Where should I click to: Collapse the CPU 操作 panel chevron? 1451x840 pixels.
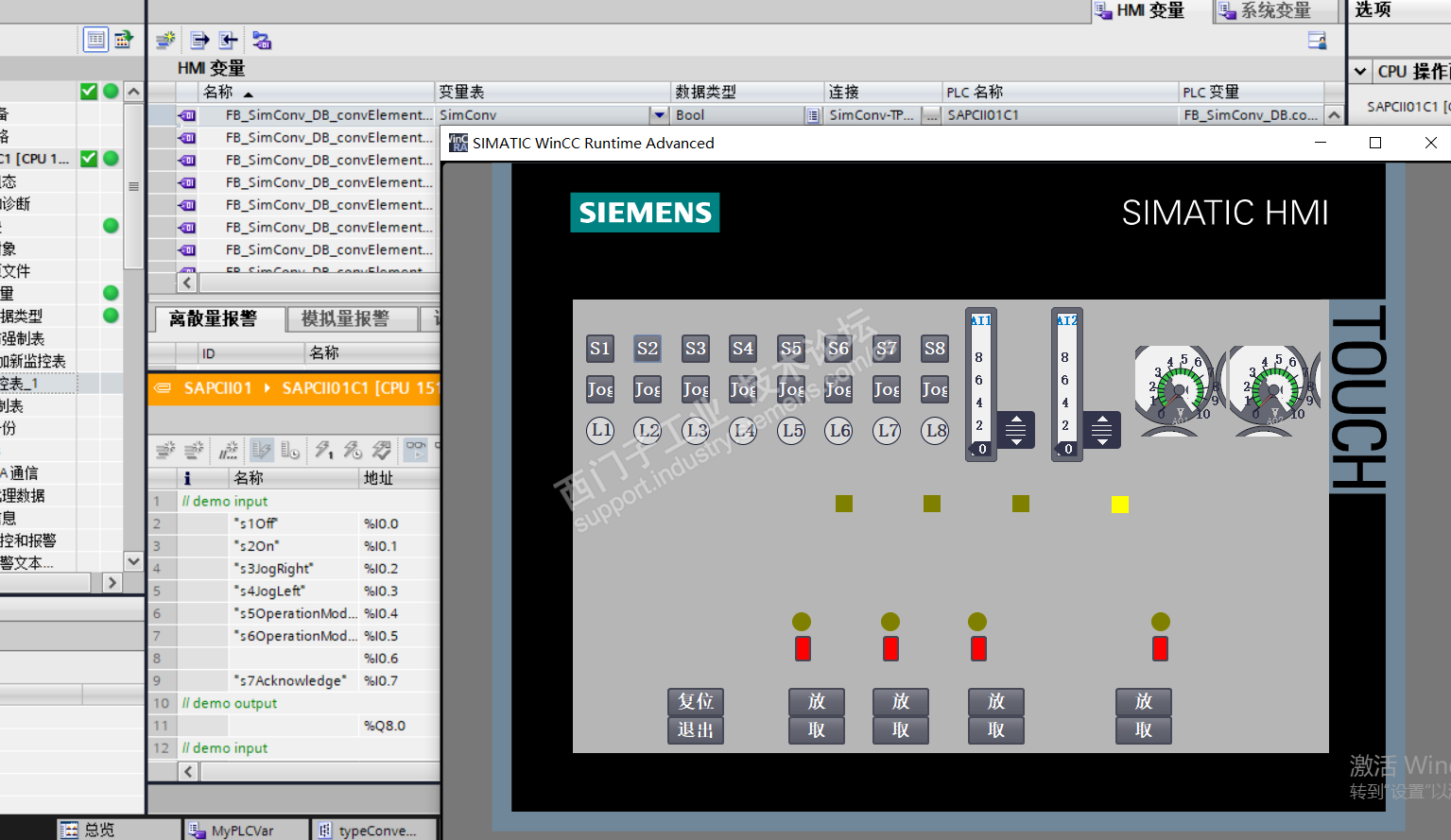[x=1360, y=71]
